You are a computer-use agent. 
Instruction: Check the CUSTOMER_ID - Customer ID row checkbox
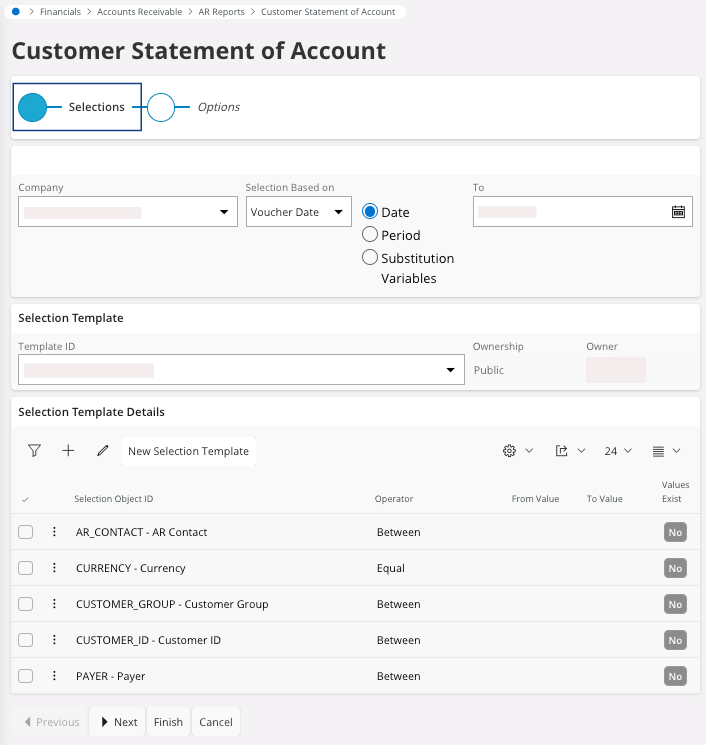tap(26, 640)
